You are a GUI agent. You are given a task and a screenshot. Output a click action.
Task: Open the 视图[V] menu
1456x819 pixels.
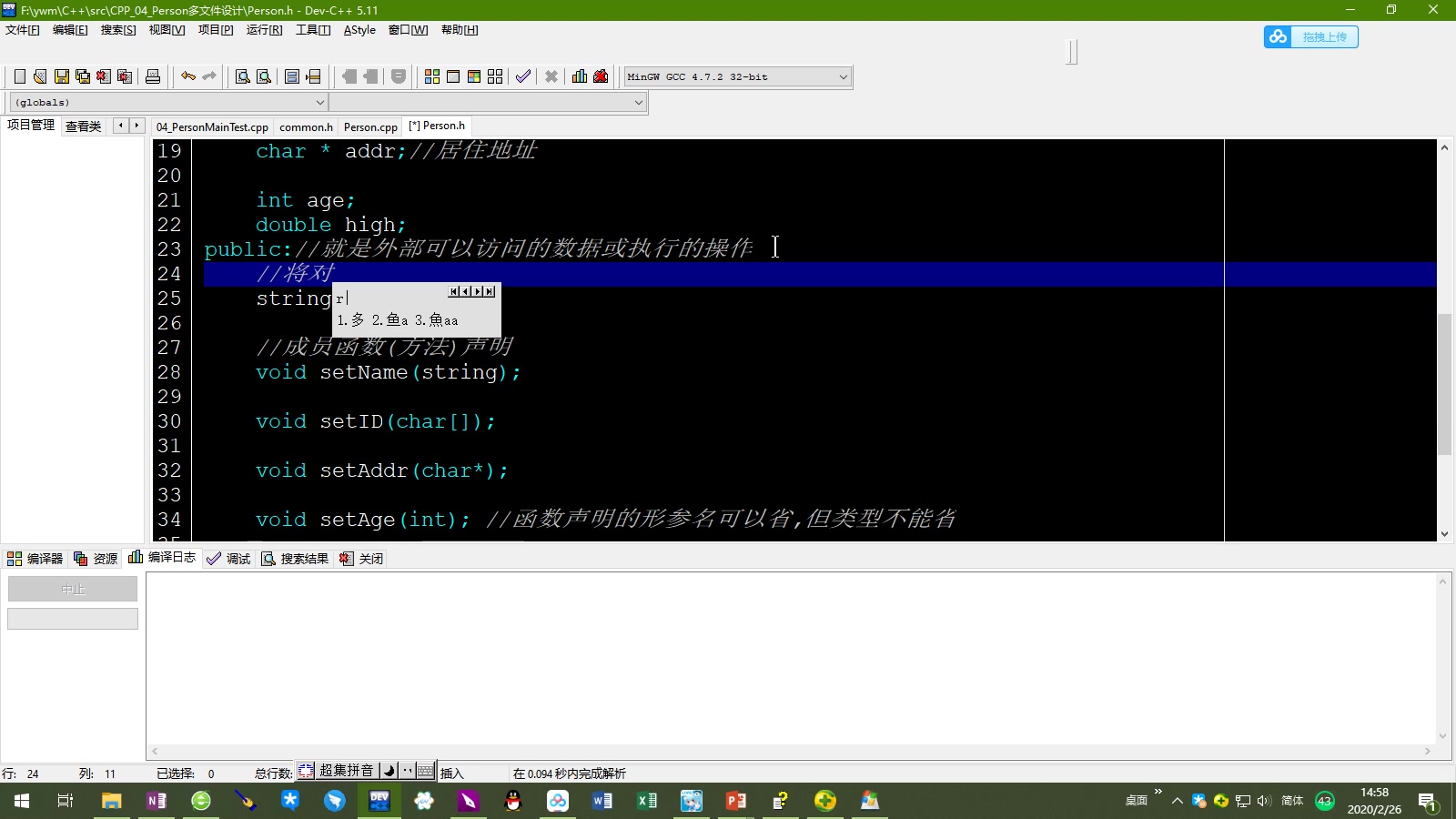(167, 30)
